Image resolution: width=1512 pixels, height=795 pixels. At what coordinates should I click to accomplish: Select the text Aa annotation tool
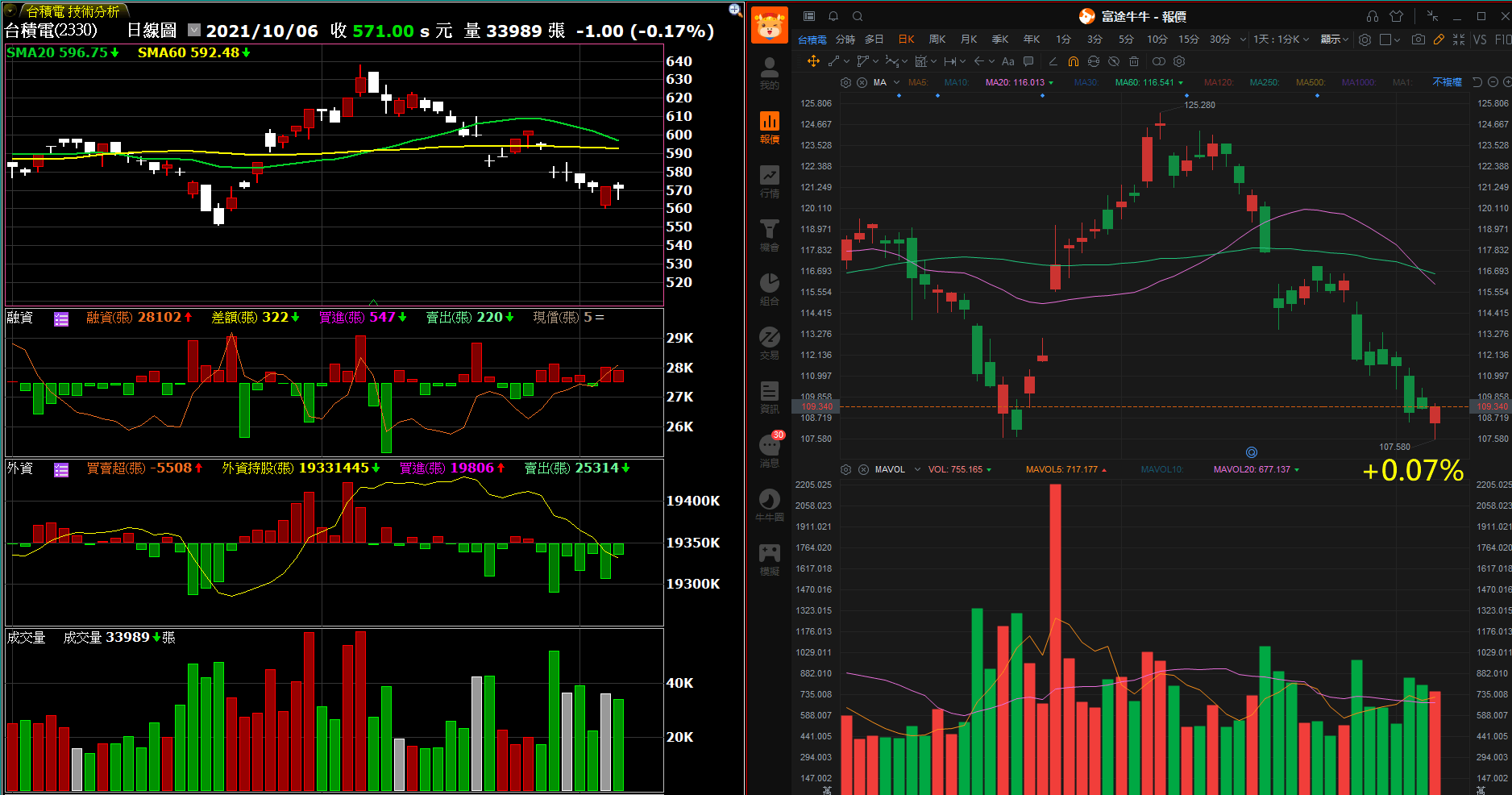[1007, 61]
